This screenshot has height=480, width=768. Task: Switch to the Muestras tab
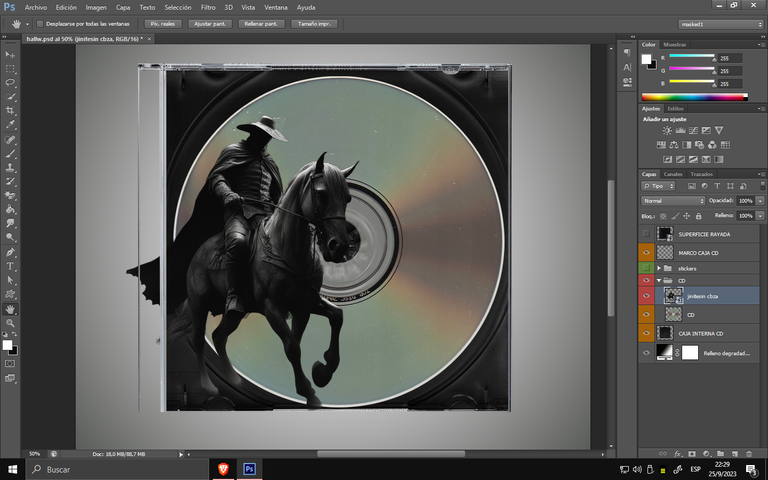674,45
